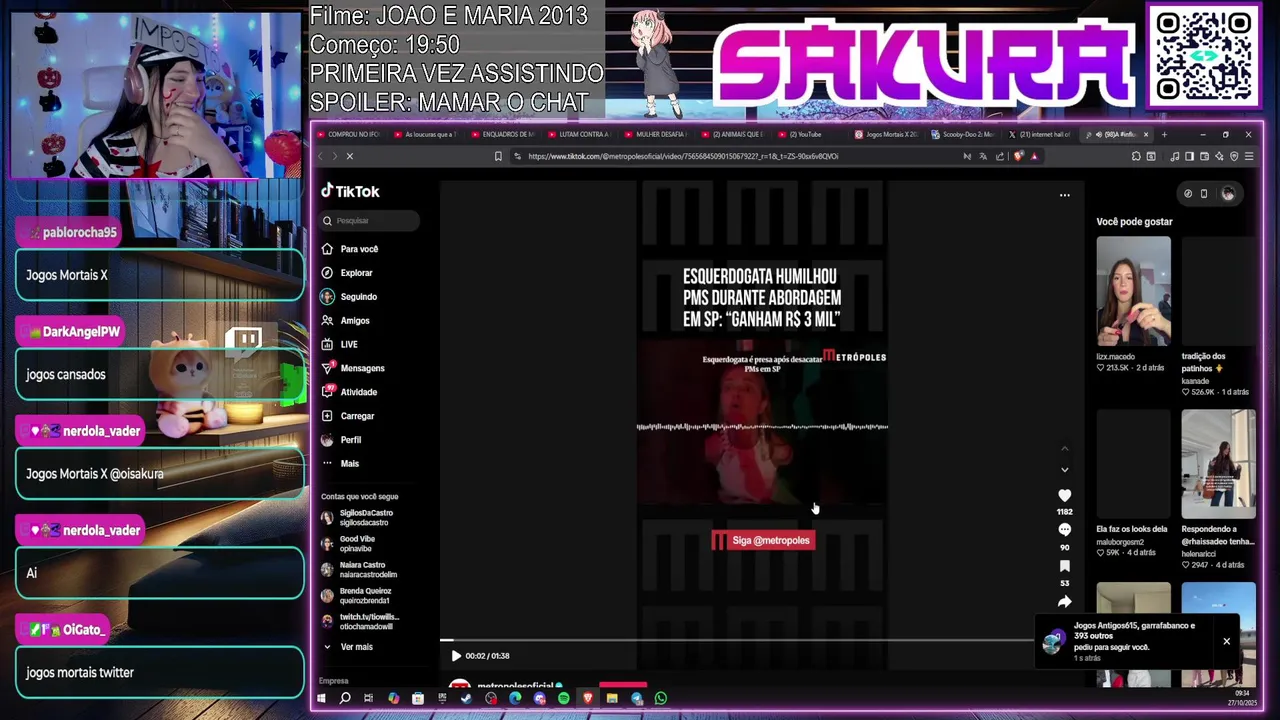
Task: Open Amigos in sidebar
Action: [345, 321]
